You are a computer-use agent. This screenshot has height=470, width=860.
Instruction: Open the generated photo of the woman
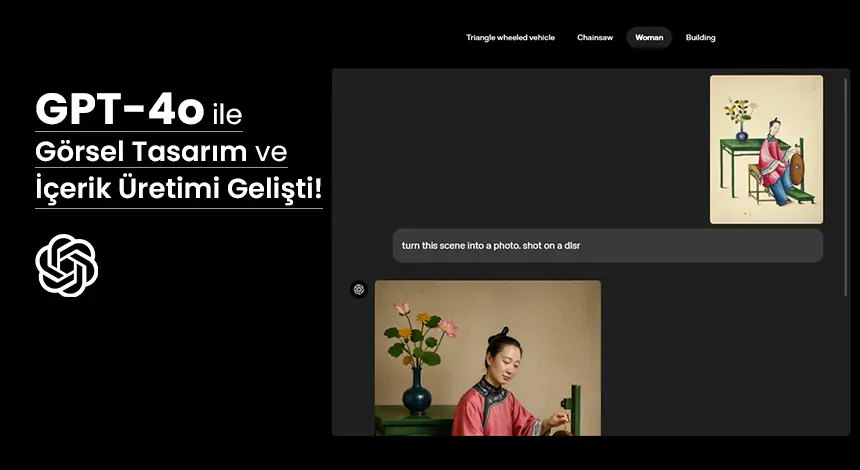point(488,358)
